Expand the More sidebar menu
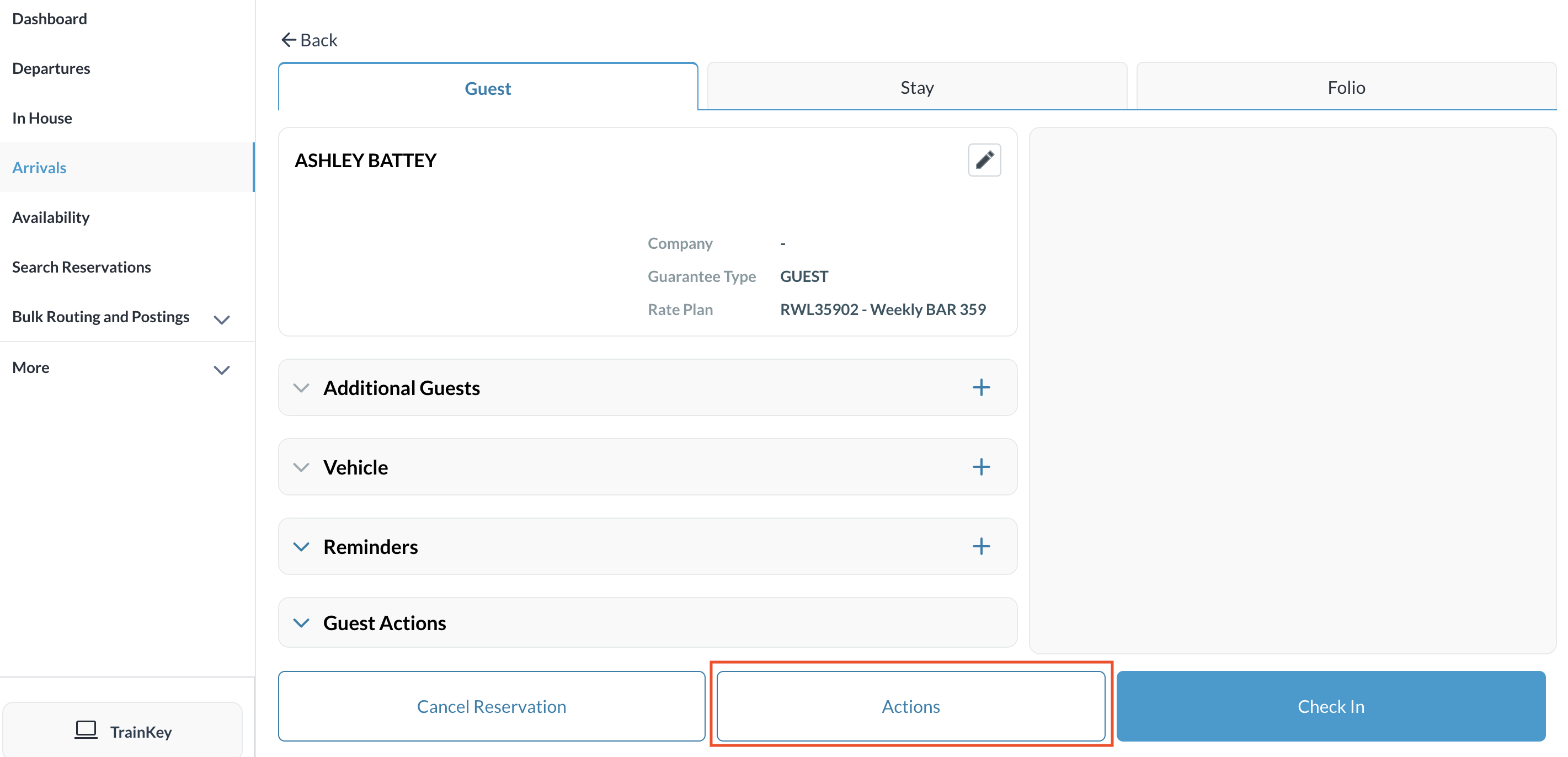Screen dimensions: 1568x757 [222, 369]
